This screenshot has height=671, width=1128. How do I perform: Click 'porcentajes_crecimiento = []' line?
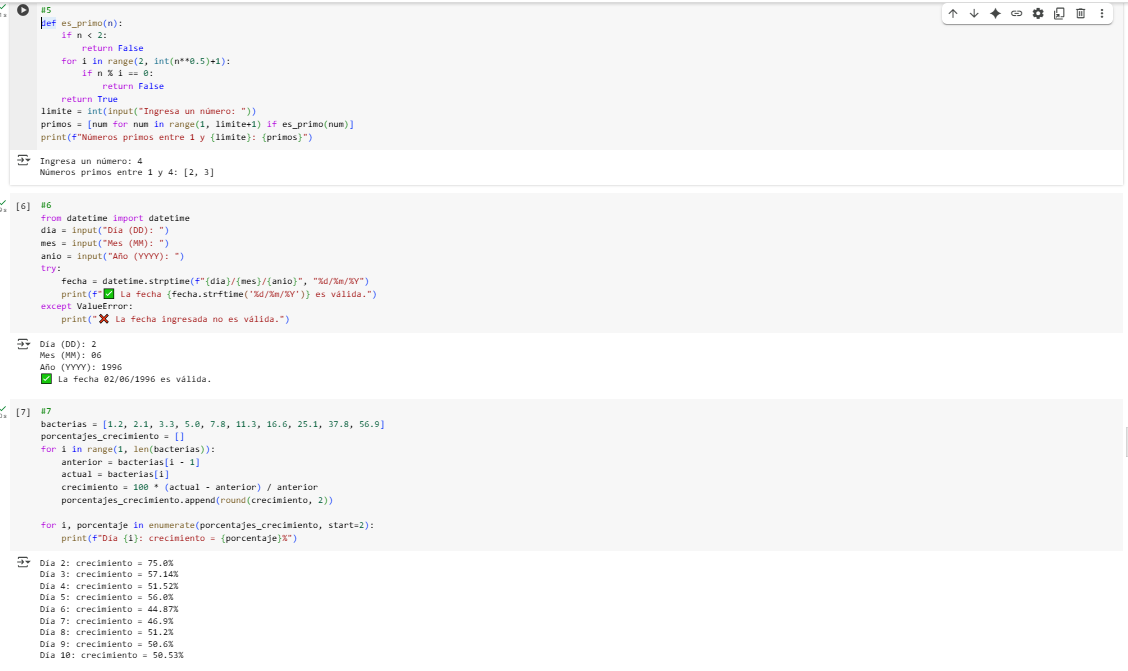(x=112, y=437)
